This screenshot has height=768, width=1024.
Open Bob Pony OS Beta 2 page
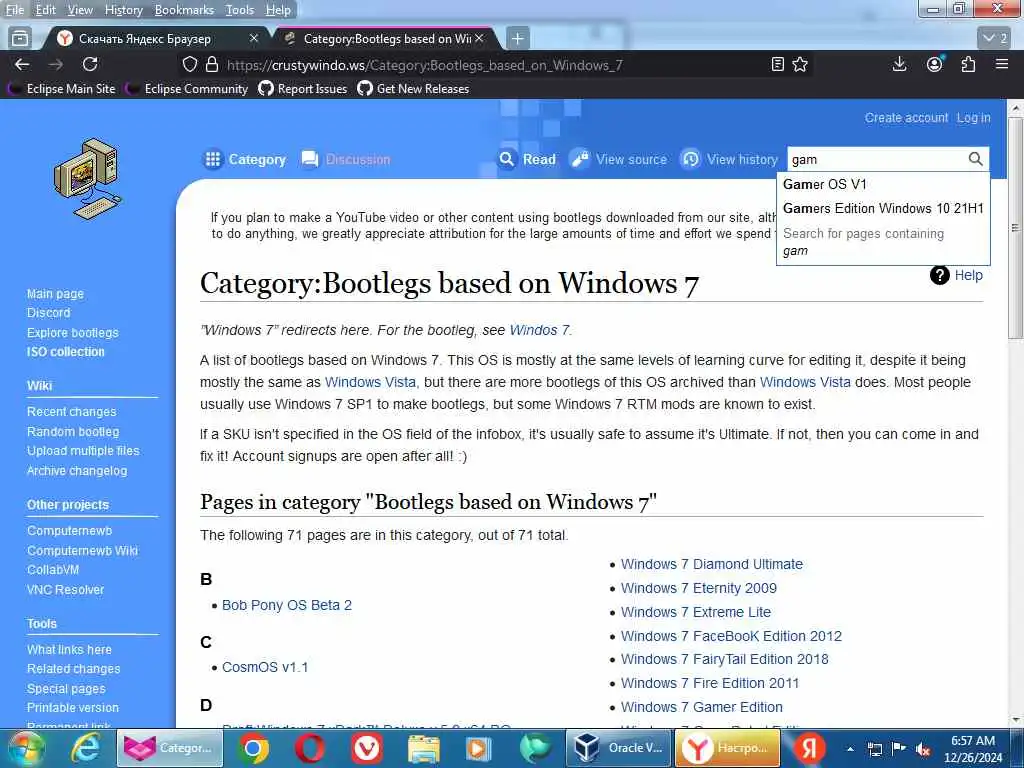[287, 605]
